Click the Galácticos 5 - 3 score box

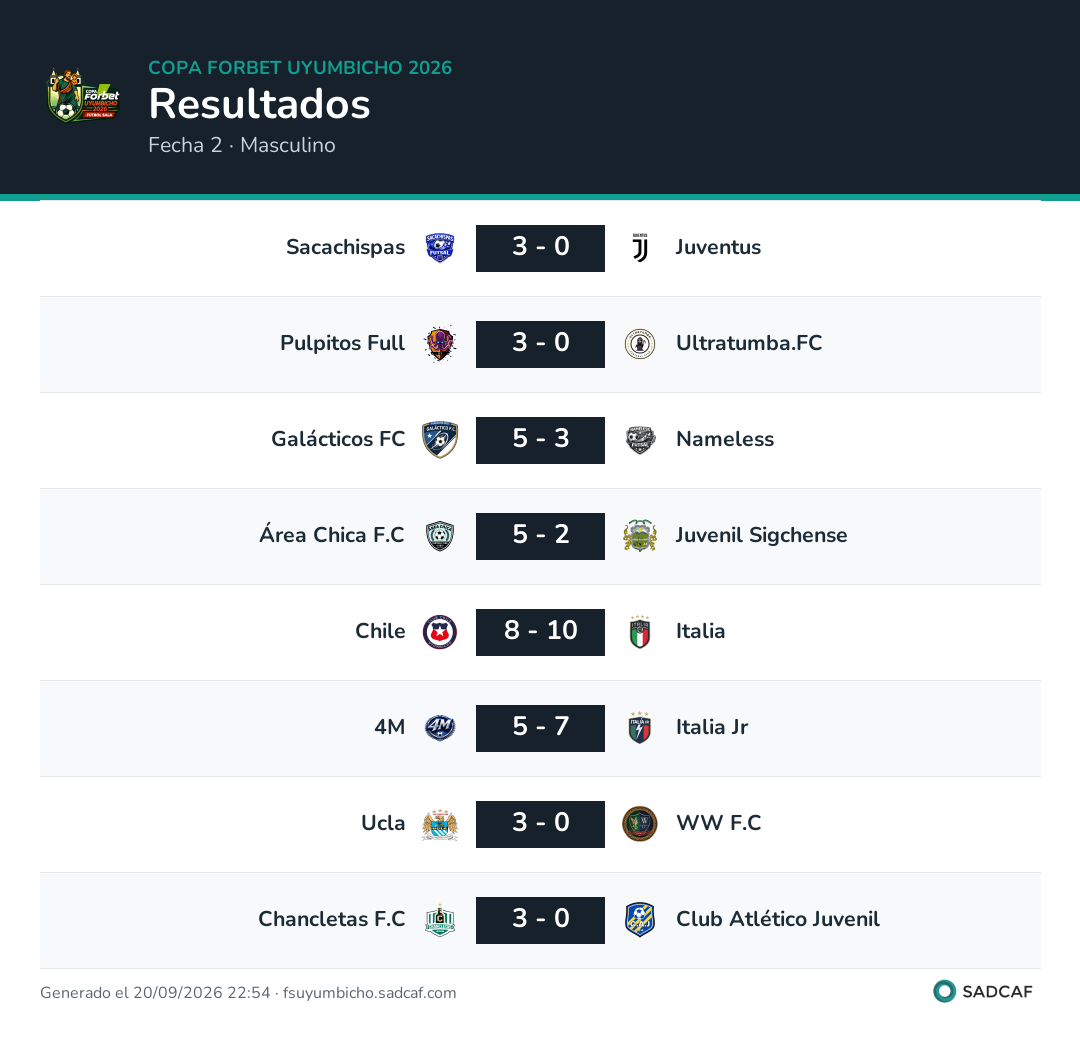click(x=540, y=440)
